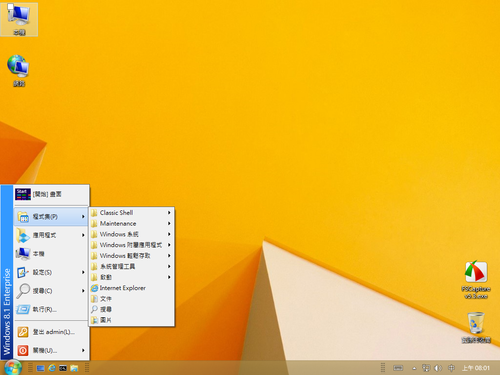The width and height of the screenshot is (500, 375).
Task: Expand the Windows 系統 folder arrow
Action: (x=169, y=234)
